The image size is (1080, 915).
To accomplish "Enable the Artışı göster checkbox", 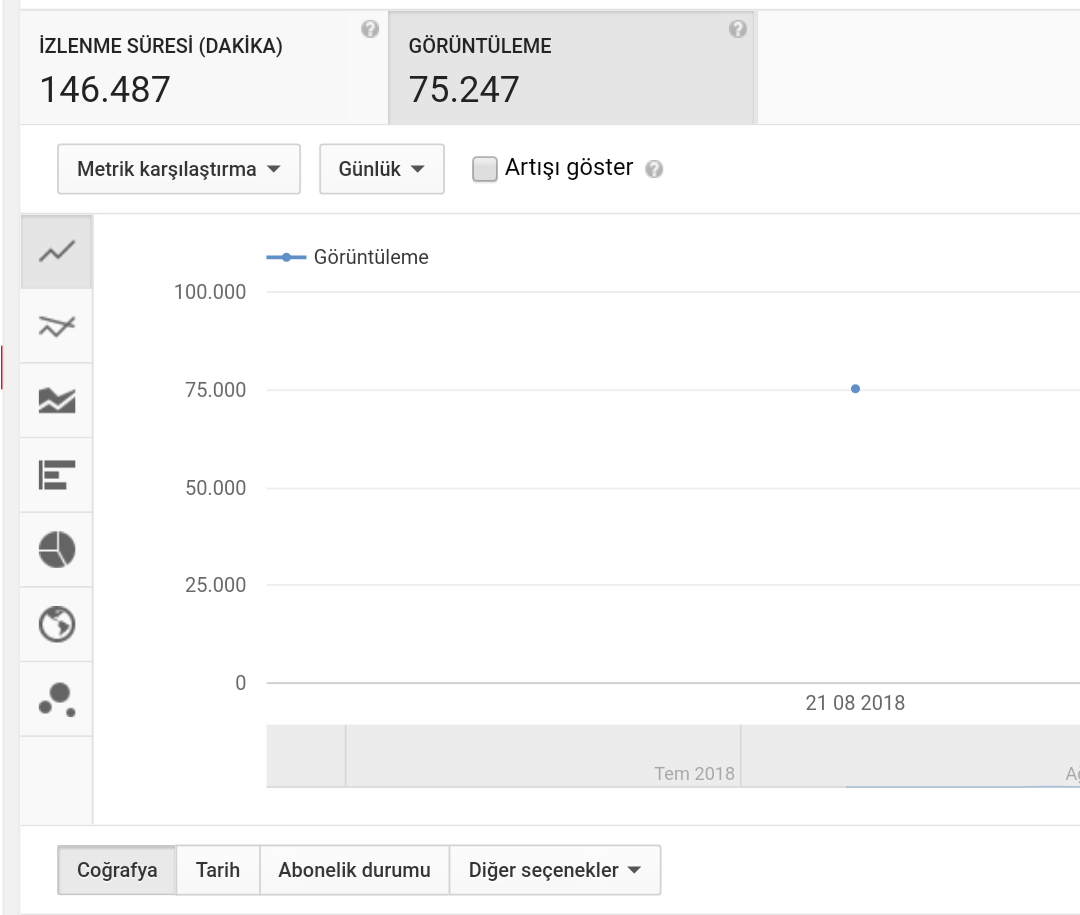I will (x=485, y=169).
